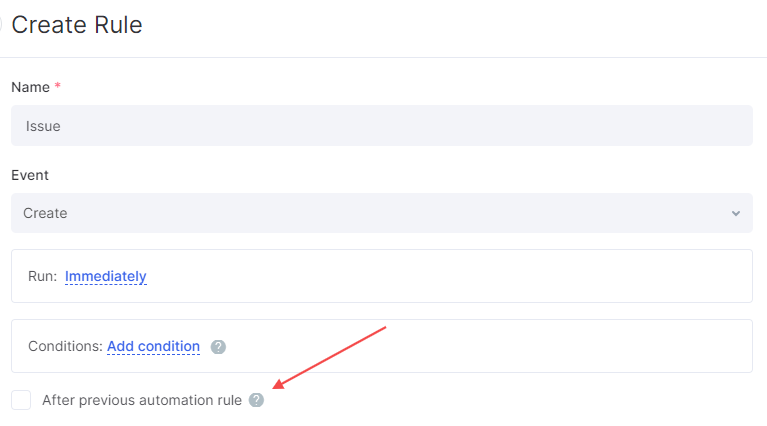767x426 pixels.
Task: Click the red required asterisk beside Name
Action: pyautogui.click(x=57, y=86)
